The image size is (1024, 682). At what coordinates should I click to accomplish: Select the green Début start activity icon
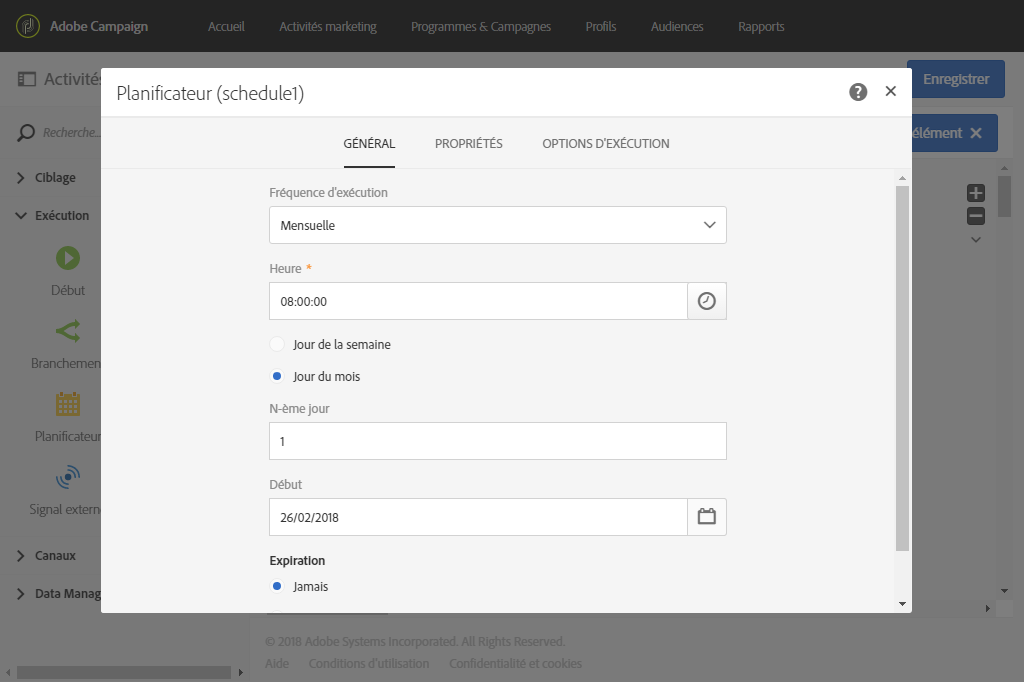pos(68,258)
